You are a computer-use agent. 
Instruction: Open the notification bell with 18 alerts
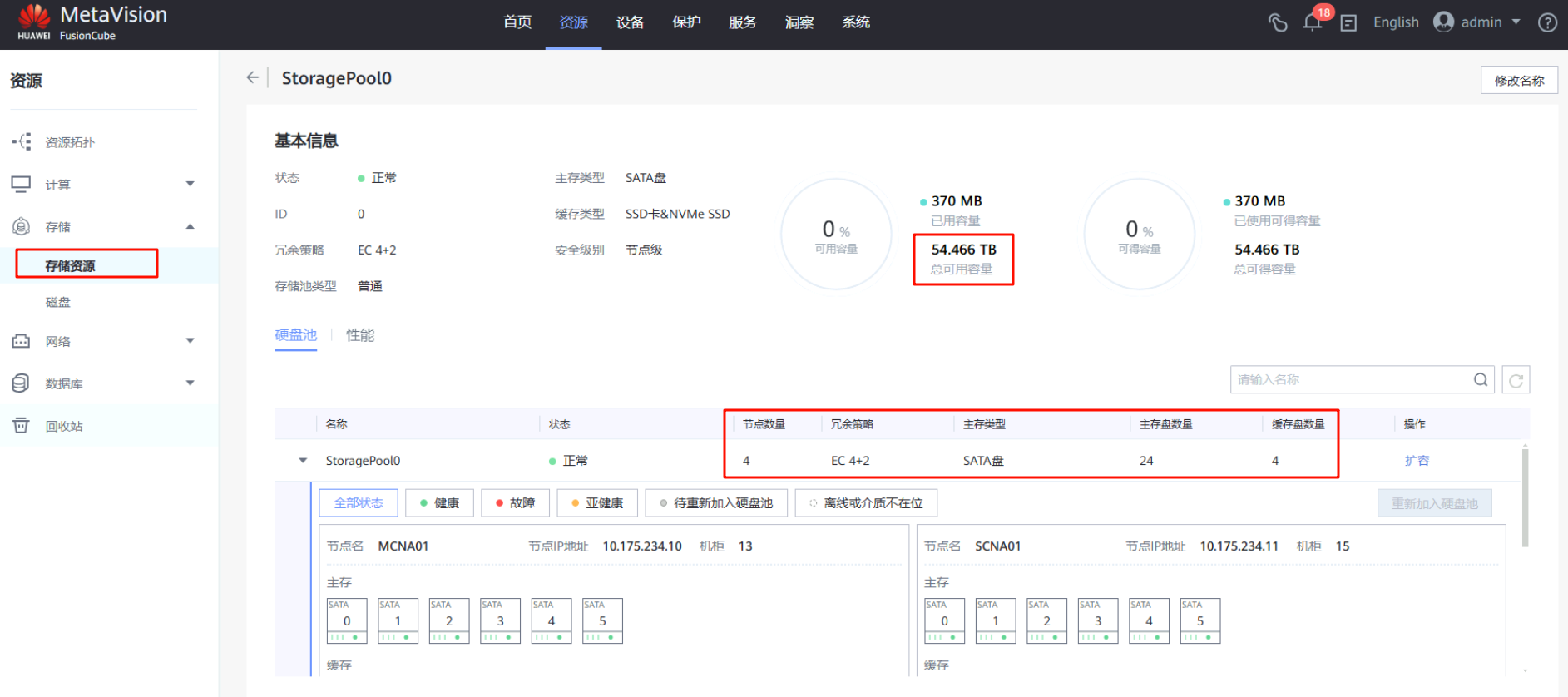[1313, 22]
